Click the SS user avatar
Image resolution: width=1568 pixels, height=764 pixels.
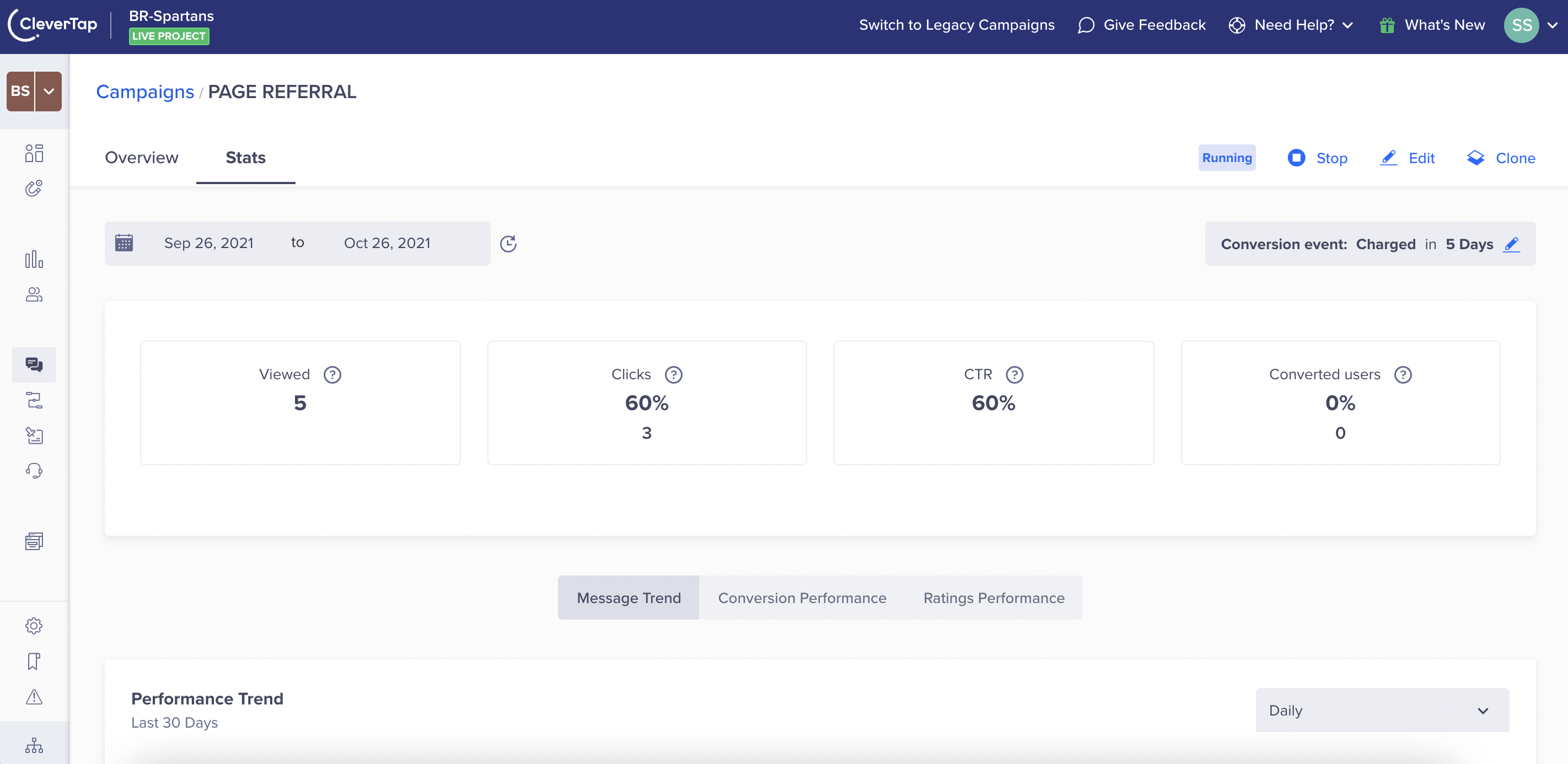click(x=1522, y=25)
